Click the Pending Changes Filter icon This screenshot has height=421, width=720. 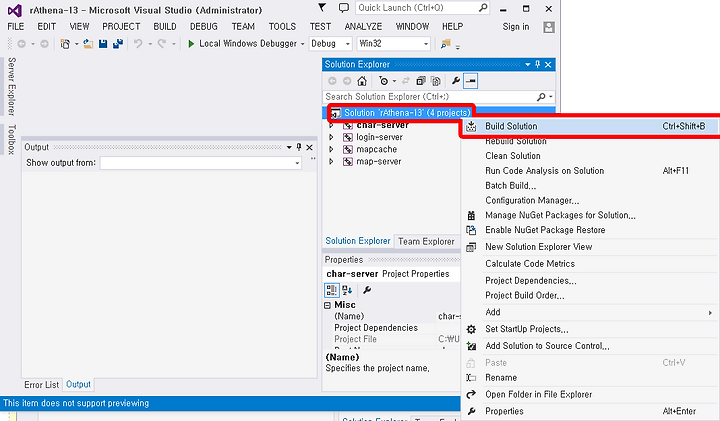[x=383, y=81]
